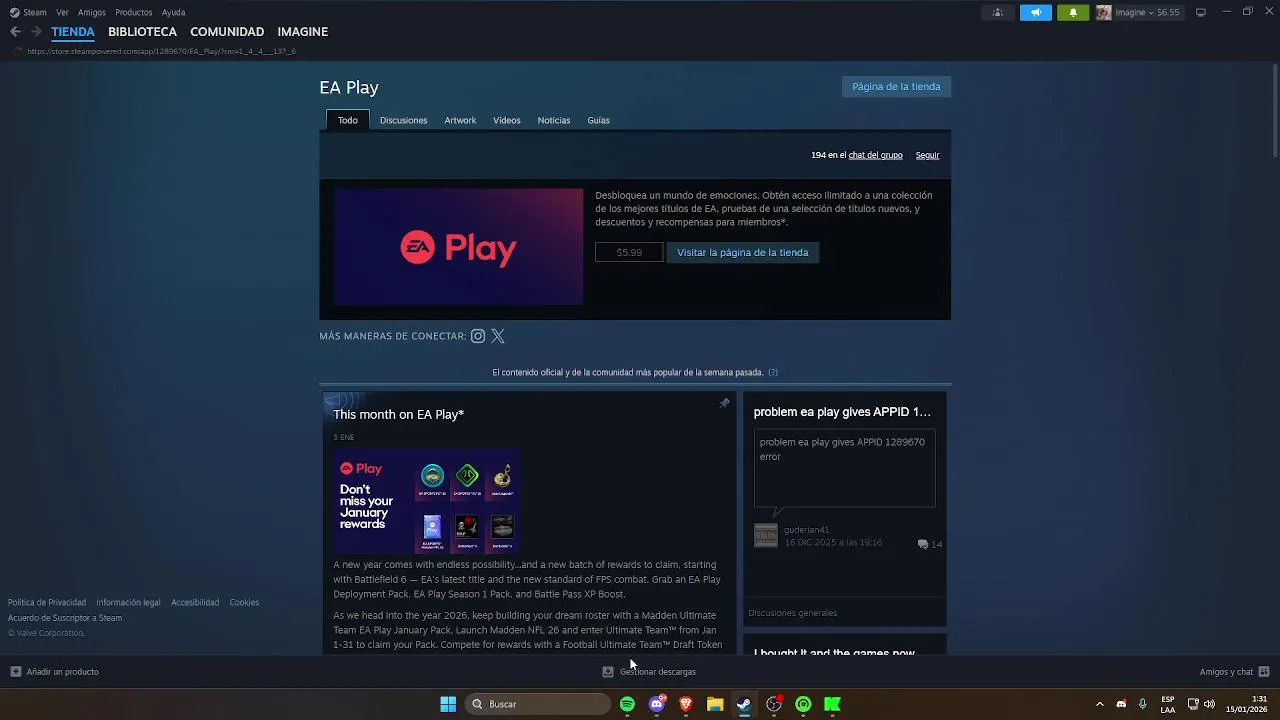1280x720 pixels.
Task: Open EA Play Instagram link
Action: click(x=478, y=336)
